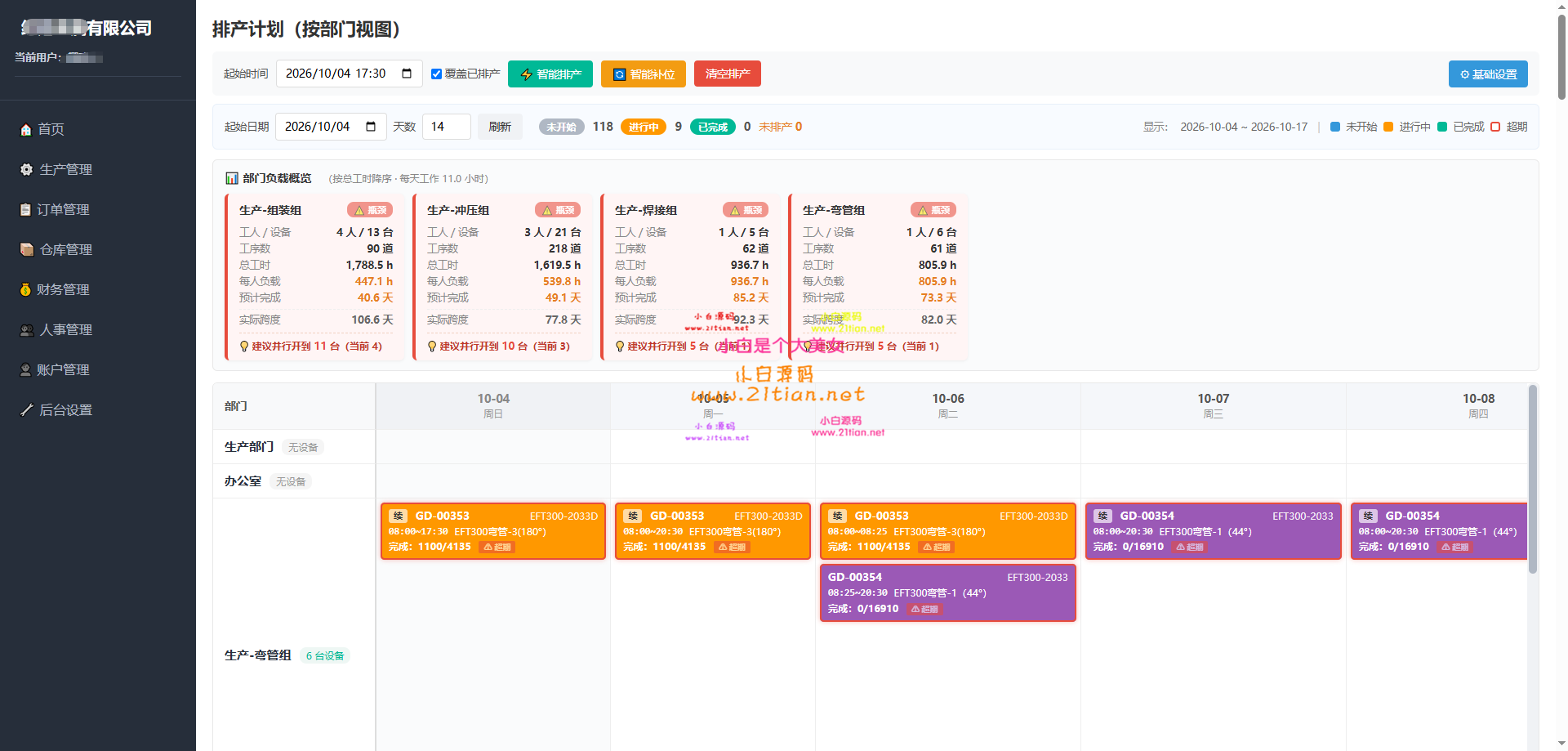Click the 智能补位 button
The image size is (1568, 751).
[x=644, y=74]
